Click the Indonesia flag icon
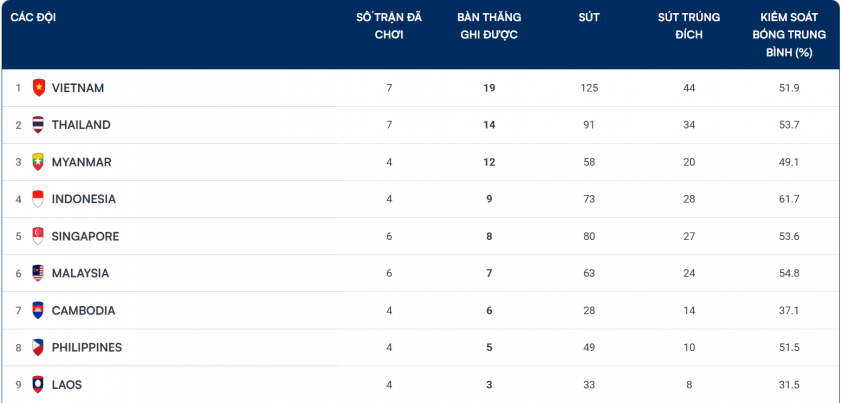This screenshot has height=403, width=842. 38,199
